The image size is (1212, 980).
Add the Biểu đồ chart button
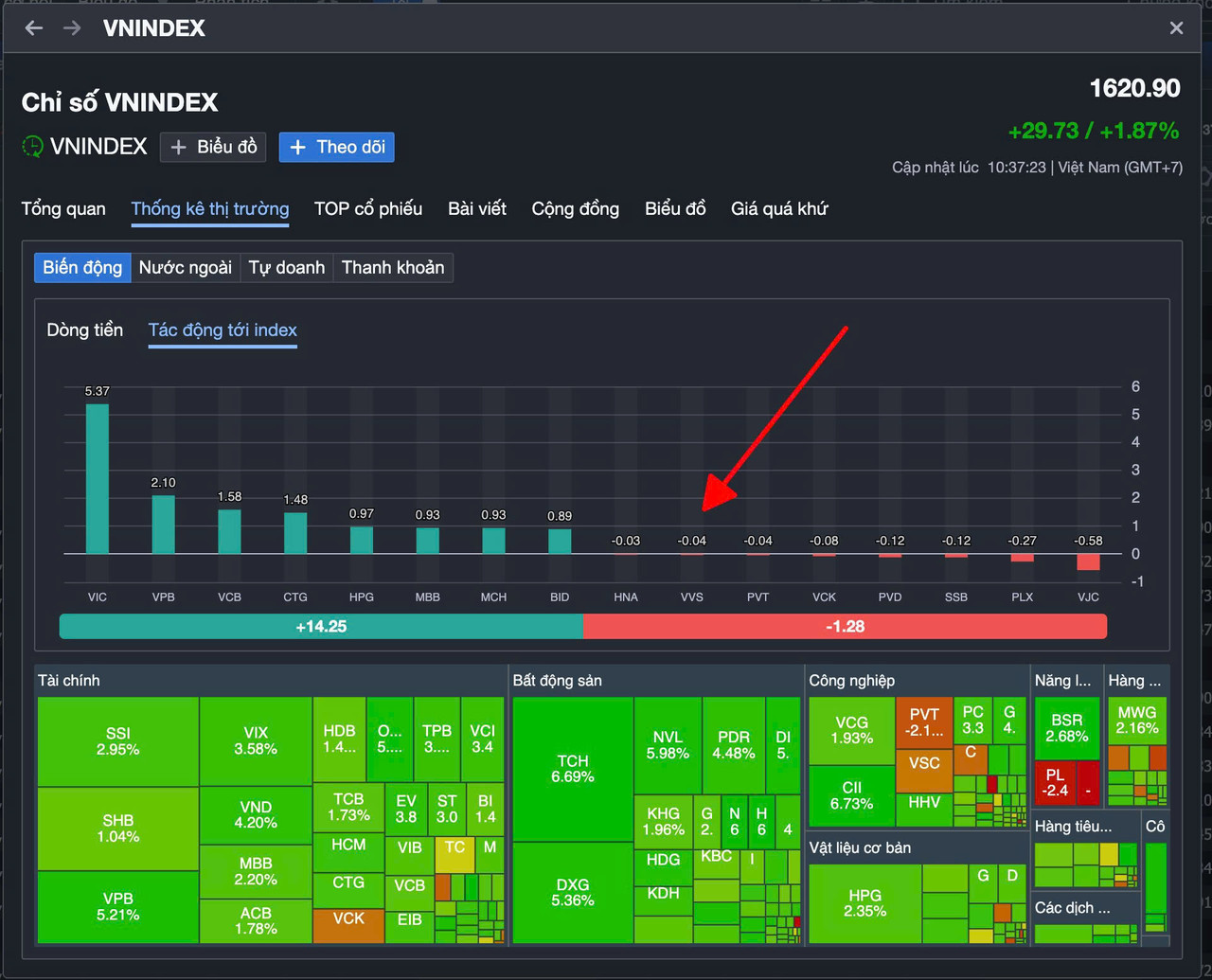click(x=213, y=147)
